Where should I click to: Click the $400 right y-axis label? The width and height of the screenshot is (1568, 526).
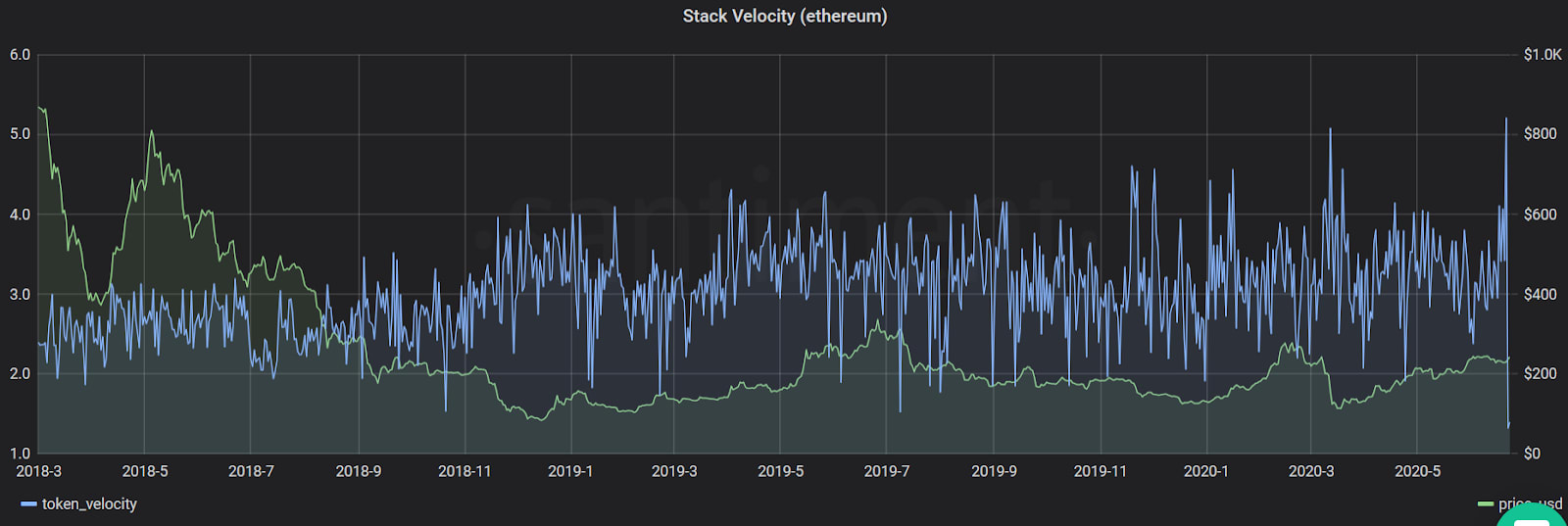pos(1540,294)
